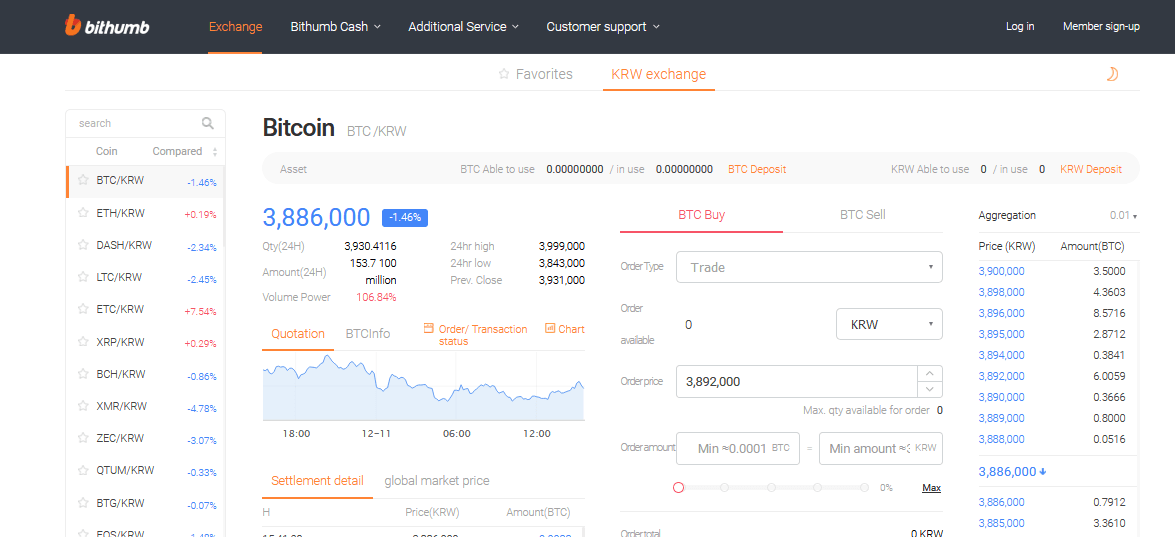
Task: Click the Chart icon link
Action: (565, 329)
